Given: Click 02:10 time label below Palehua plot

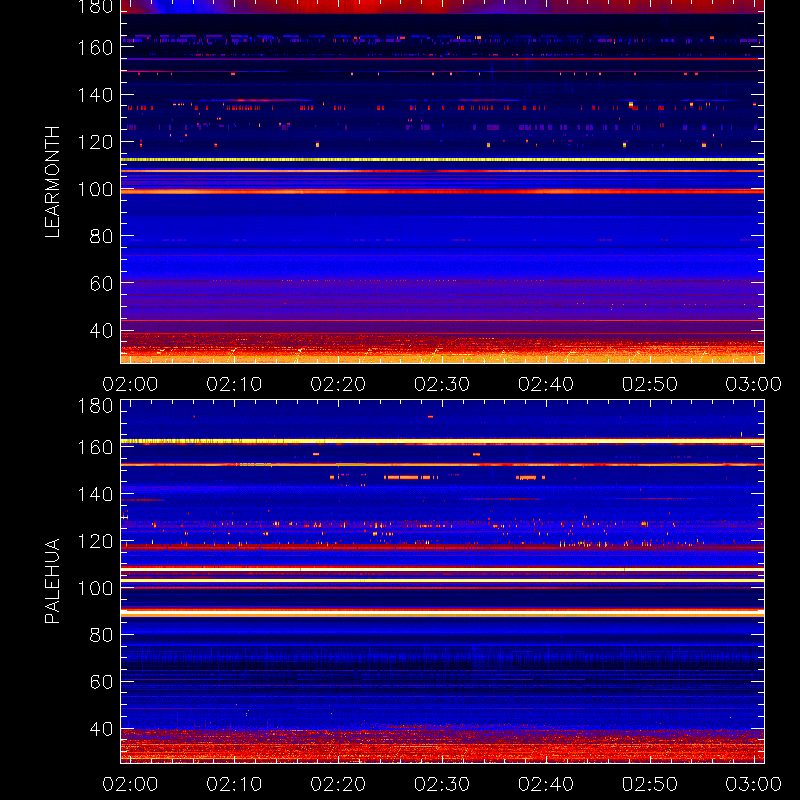Looking at the screenshot, I should 234,784.
